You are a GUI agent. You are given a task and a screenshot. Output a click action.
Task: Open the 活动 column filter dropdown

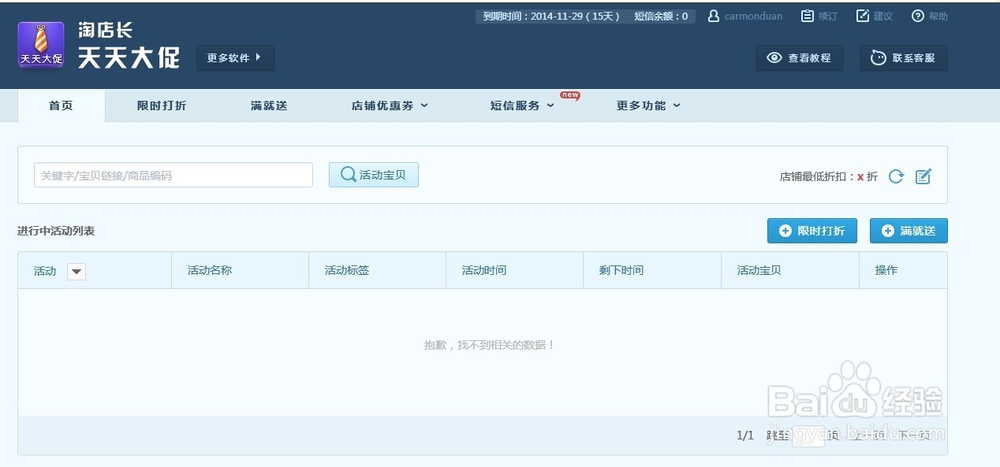(77, 272)
